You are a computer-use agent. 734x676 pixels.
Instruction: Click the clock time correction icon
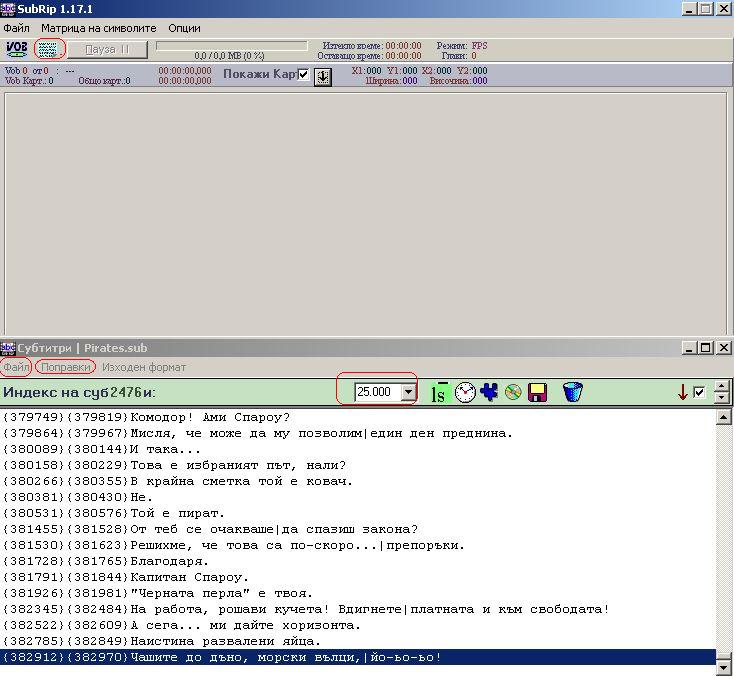[x=465, y=392]
